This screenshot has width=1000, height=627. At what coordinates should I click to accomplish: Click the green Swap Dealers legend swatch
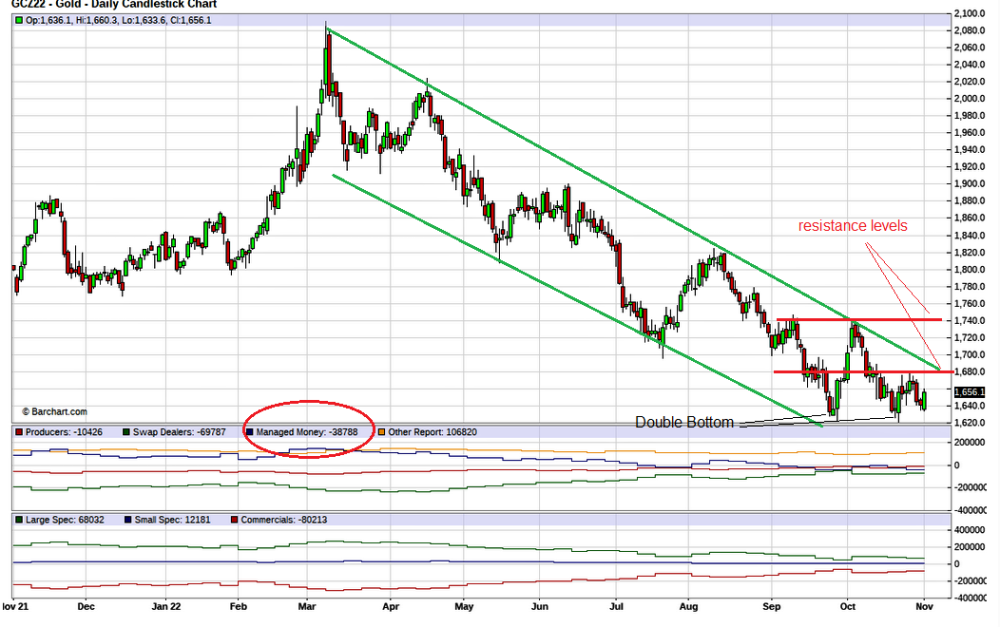tap(125, 432)
